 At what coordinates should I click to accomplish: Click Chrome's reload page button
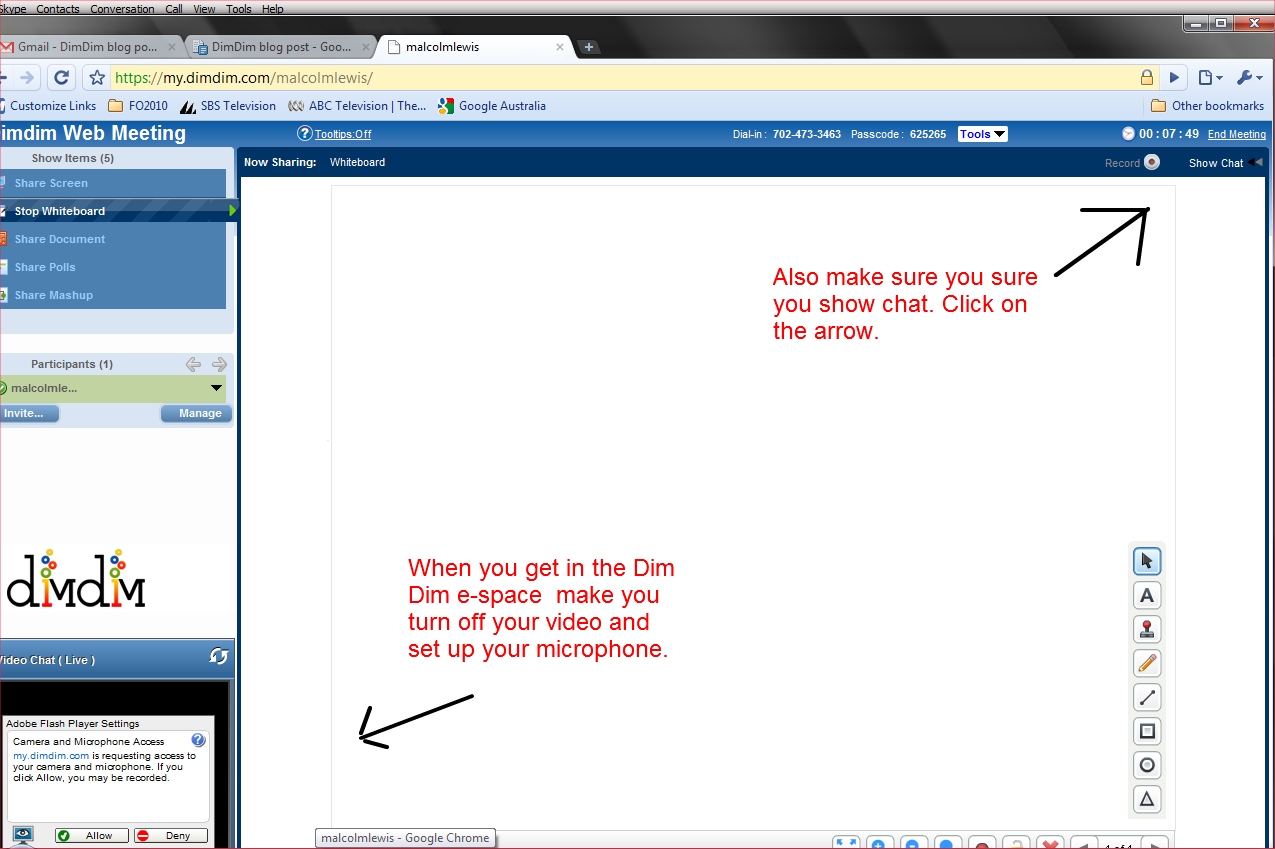(x=61, y=77)
